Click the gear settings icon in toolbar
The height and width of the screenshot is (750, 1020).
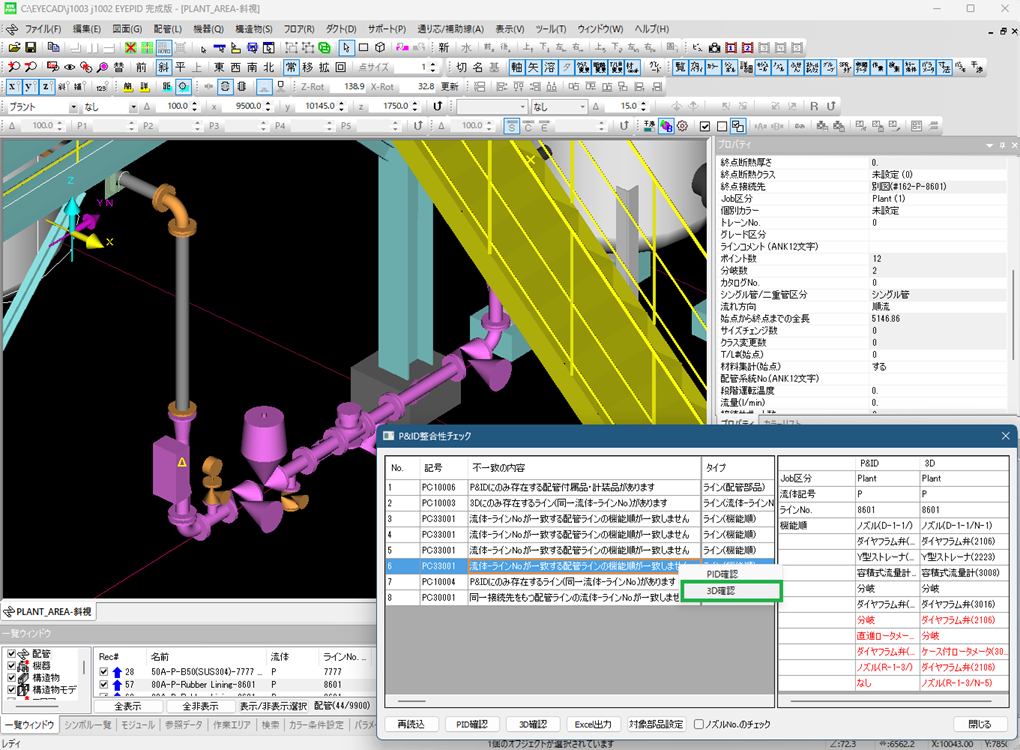tap(682, 126)
